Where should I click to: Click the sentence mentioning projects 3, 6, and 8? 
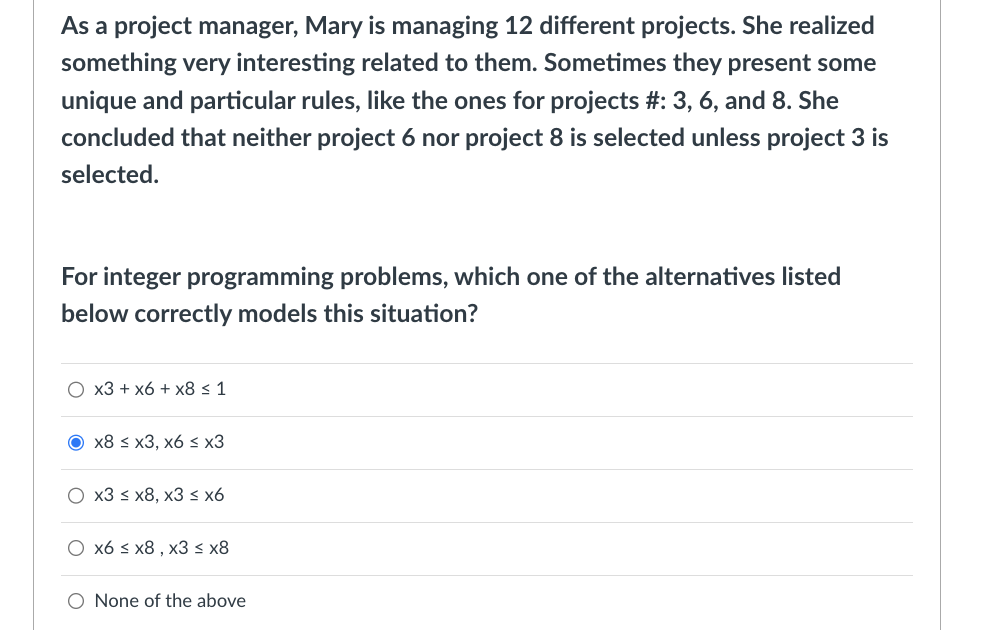coord(470,100)
